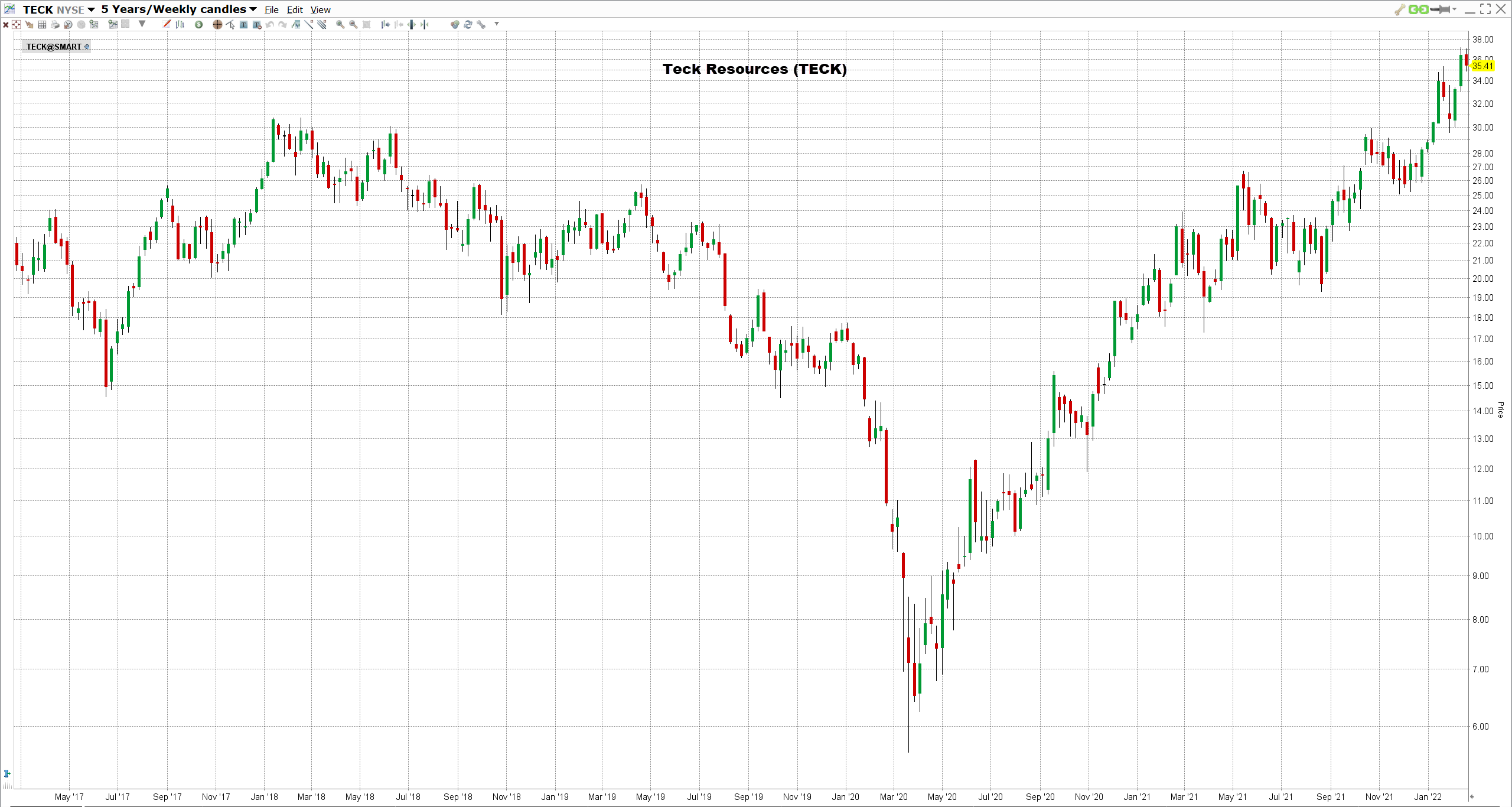This screenshot has width=1512, height=807.
Task: Select the parallel lines channel tool
Action: (x=321, y=24)
